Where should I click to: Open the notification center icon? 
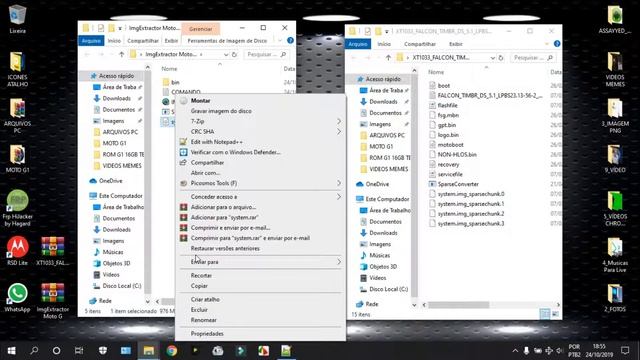tap(625, 351)
